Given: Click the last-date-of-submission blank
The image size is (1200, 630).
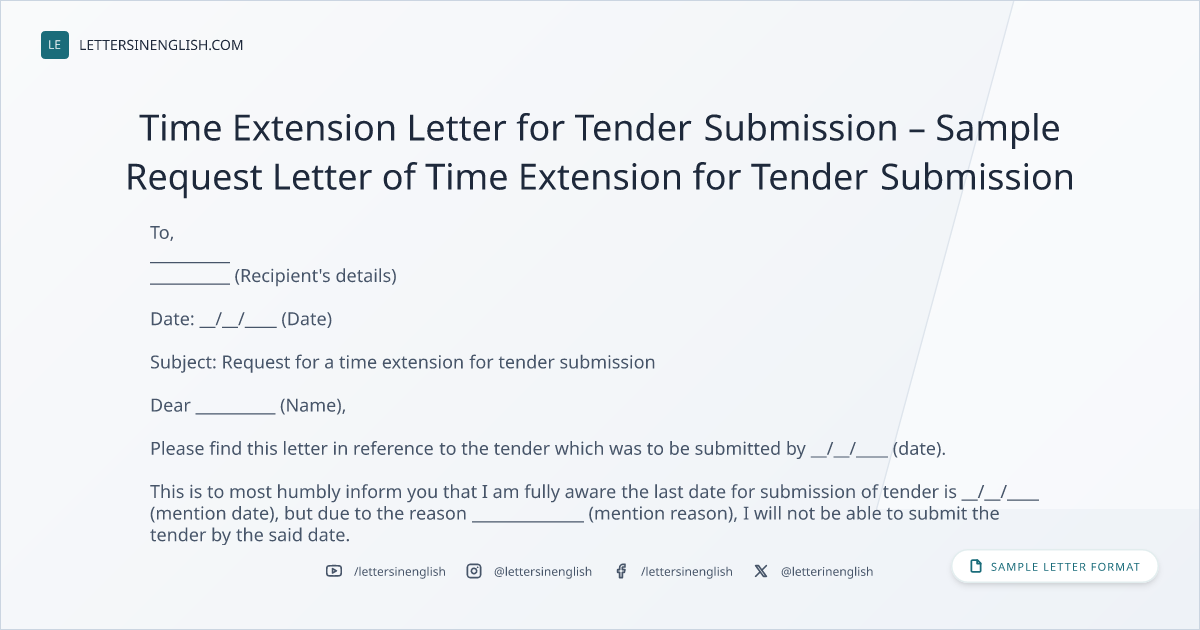Looking at the screenshot, I should pos(1000,493).
